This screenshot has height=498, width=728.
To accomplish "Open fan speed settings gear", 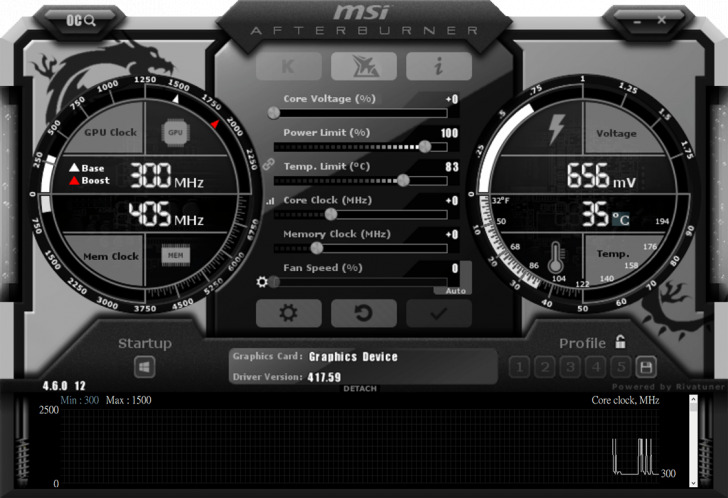I will point(263,282).
